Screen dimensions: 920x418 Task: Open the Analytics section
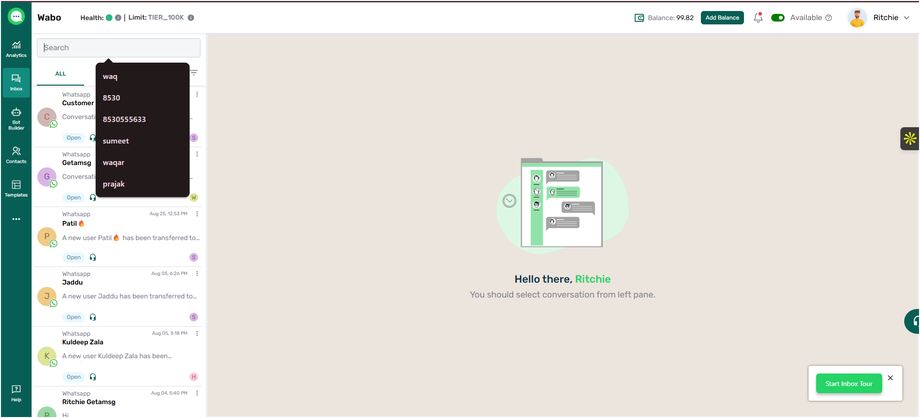pos(16,49)
